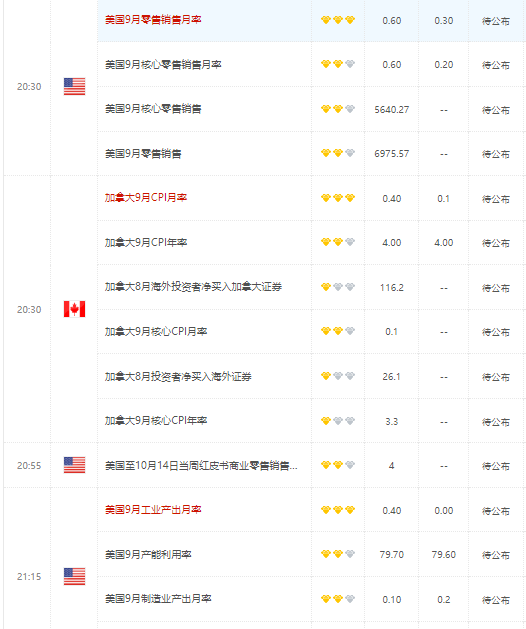
Task: Click importance stars in 美国9月核心零售销售 5640.27 row
Action: point(338,109)
